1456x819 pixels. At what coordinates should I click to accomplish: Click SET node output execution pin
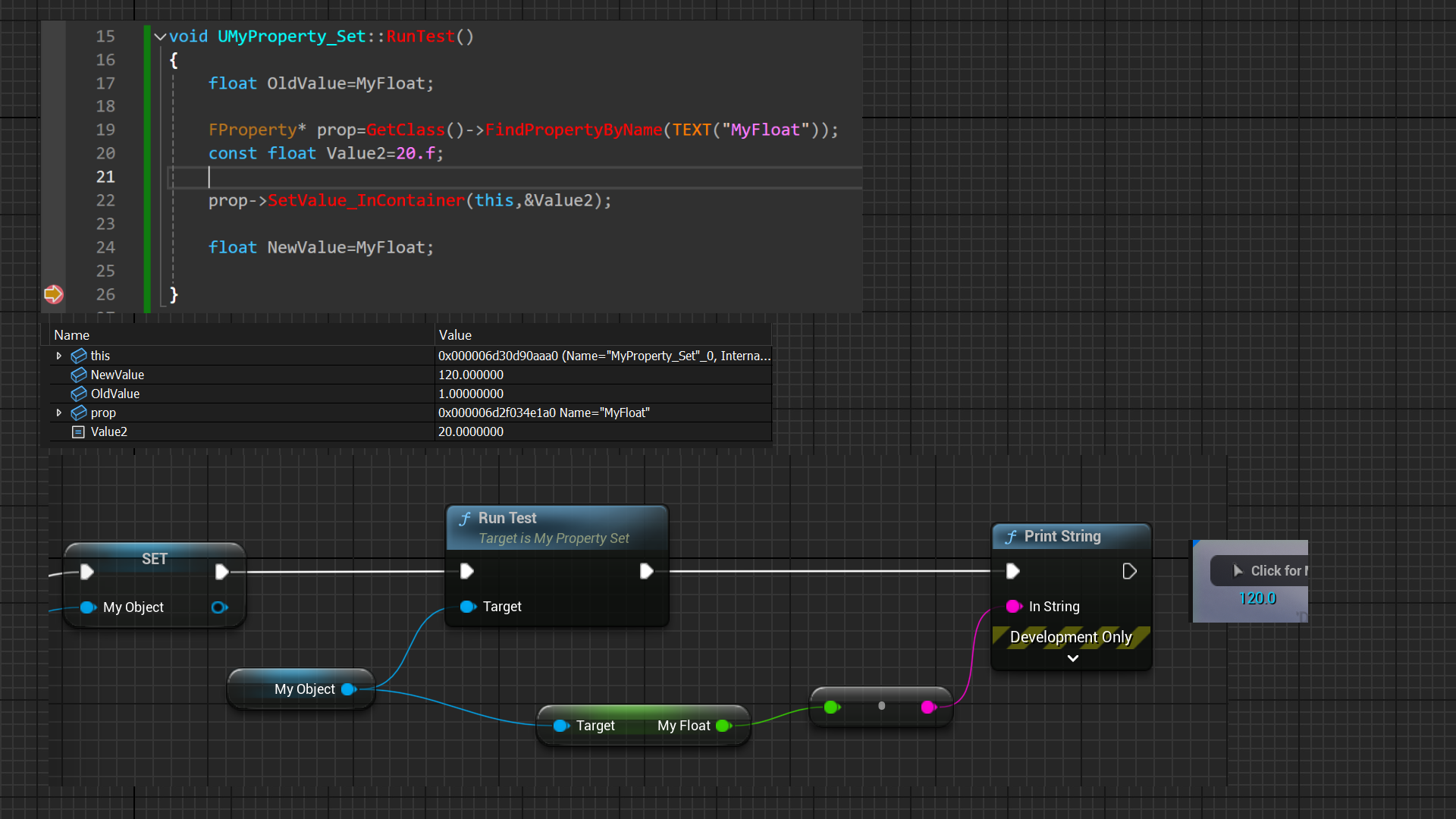pyautogui.click(x=221, y=572)
